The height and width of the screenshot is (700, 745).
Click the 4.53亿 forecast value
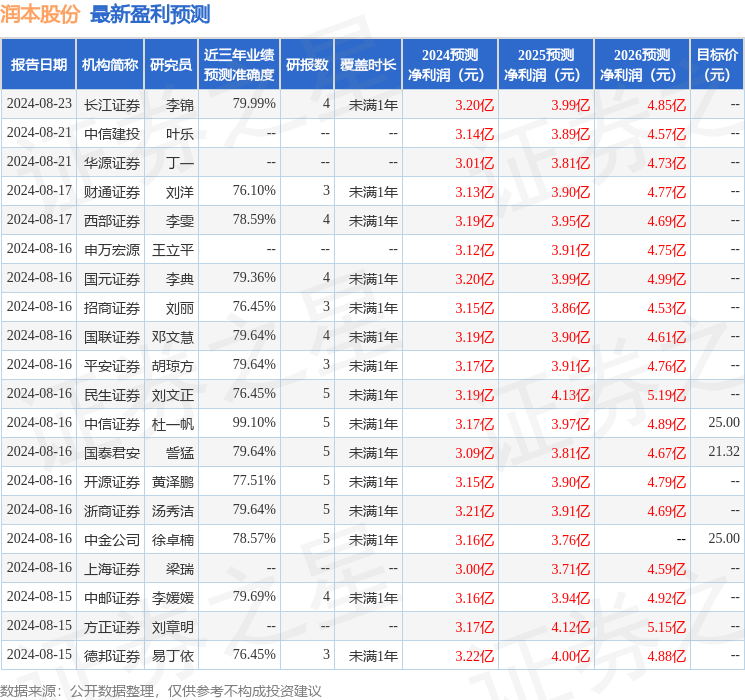coord(666,308)
